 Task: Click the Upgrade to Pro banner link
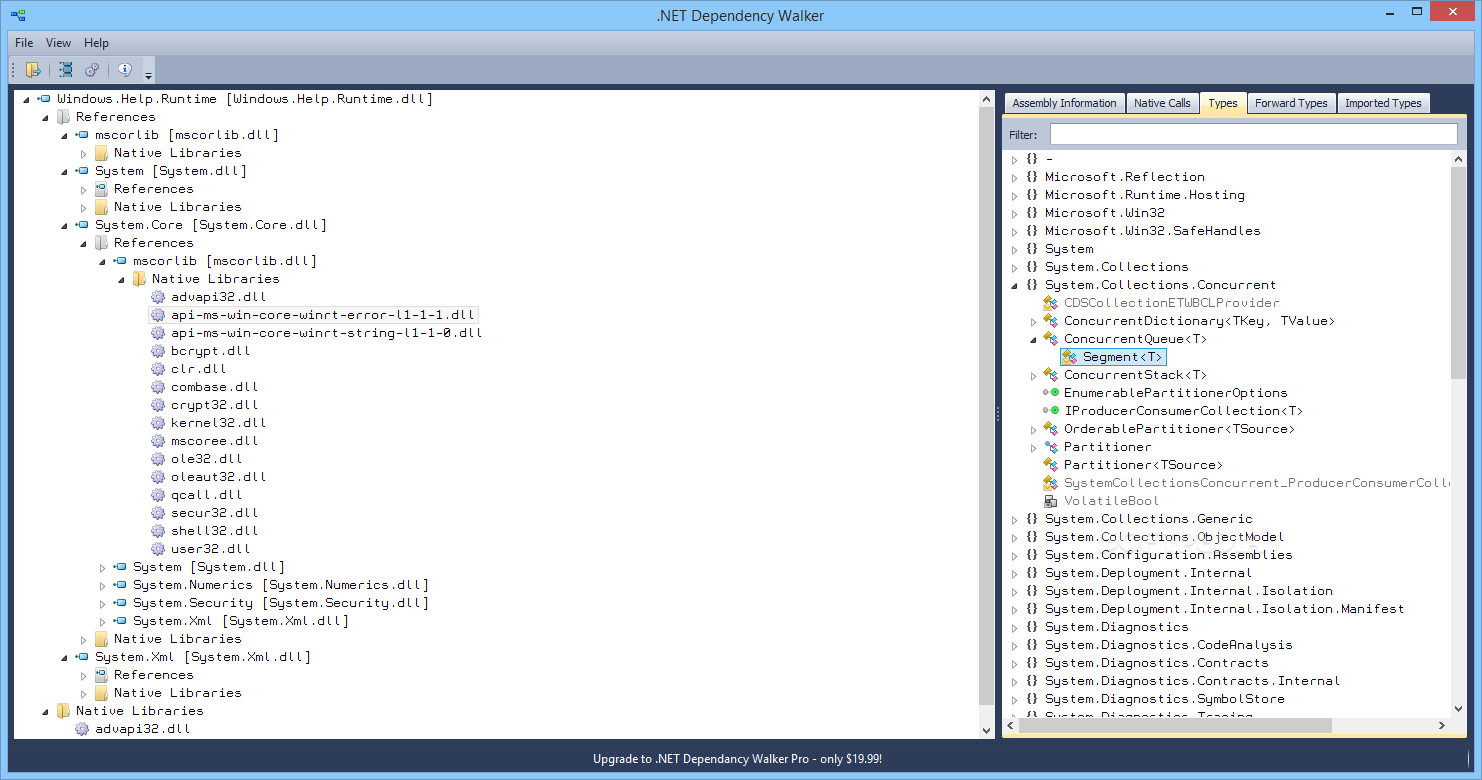click(x=738, y=759)
